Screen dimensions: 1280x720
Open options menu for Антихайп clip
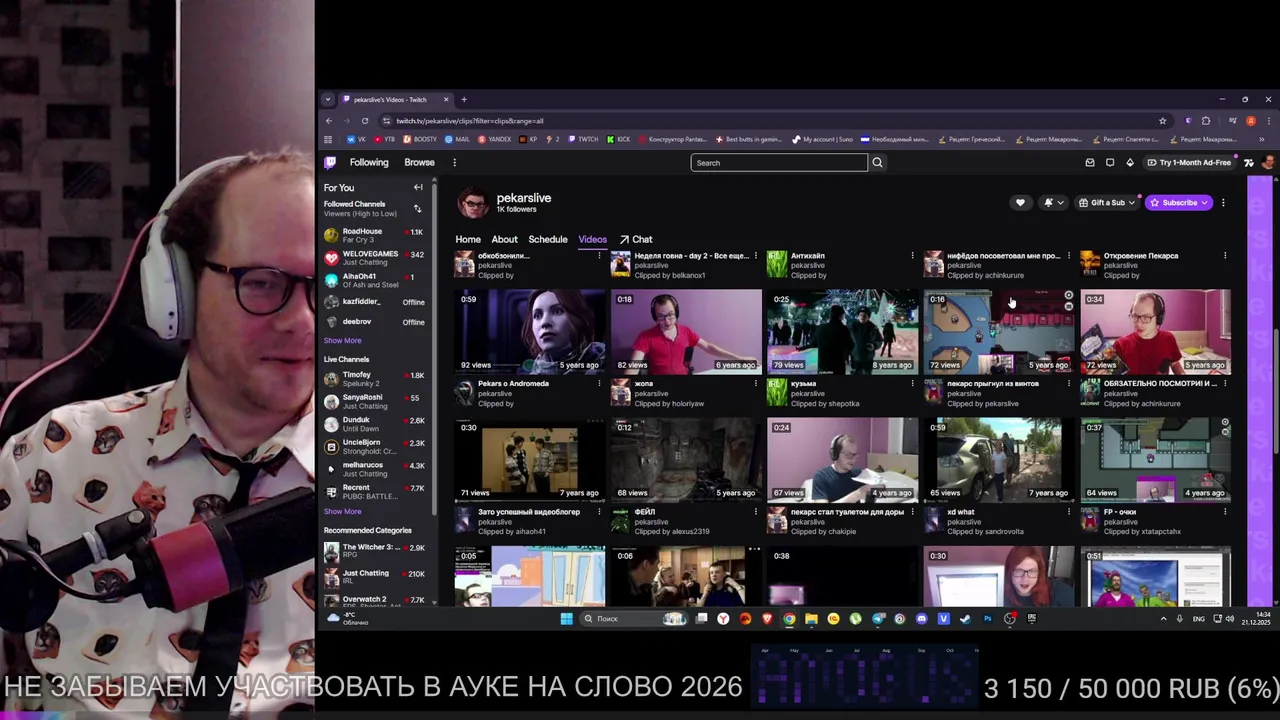[912, 256]
